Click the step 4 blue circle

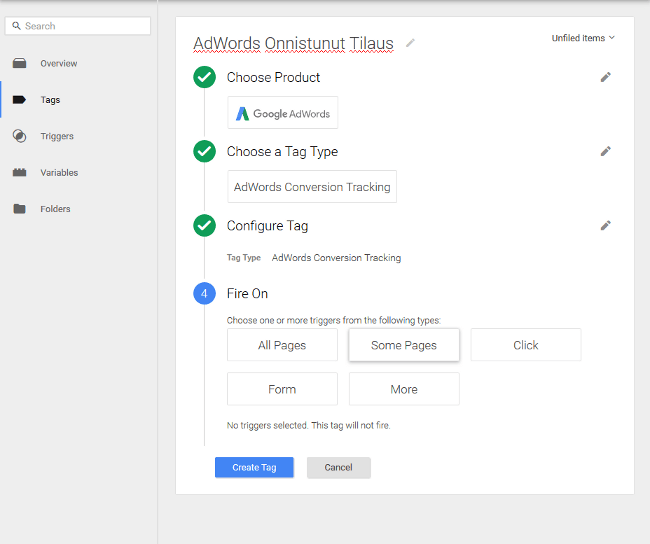tap(204, 294)
